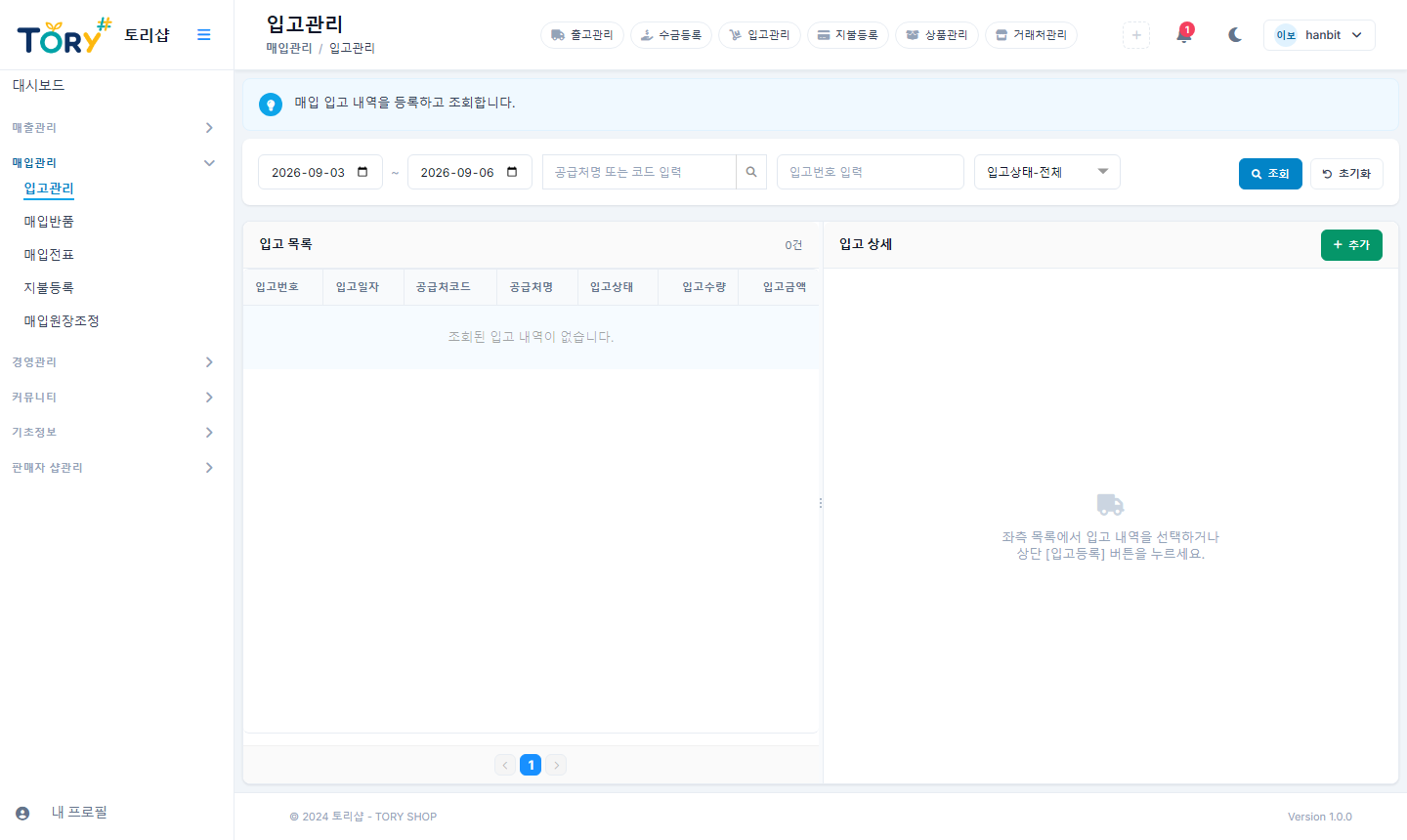Click the add shortcut plus button
1407x840 pixels.
tap(1136, 35)
